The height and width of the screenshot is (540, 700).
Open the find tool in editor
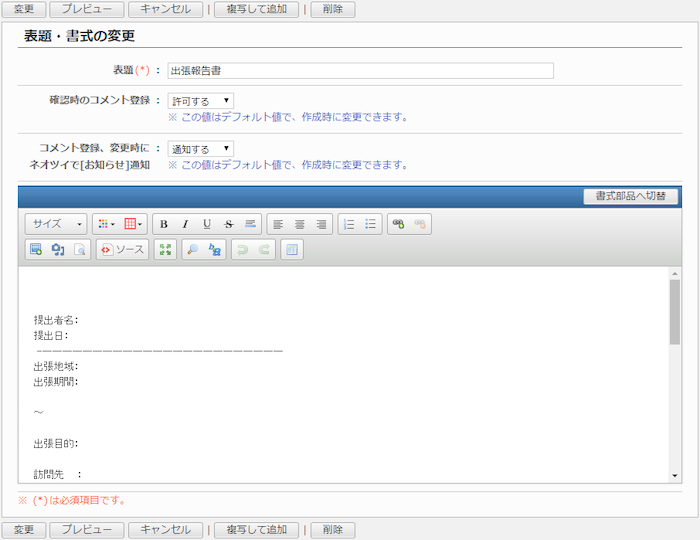coord(193,249)
